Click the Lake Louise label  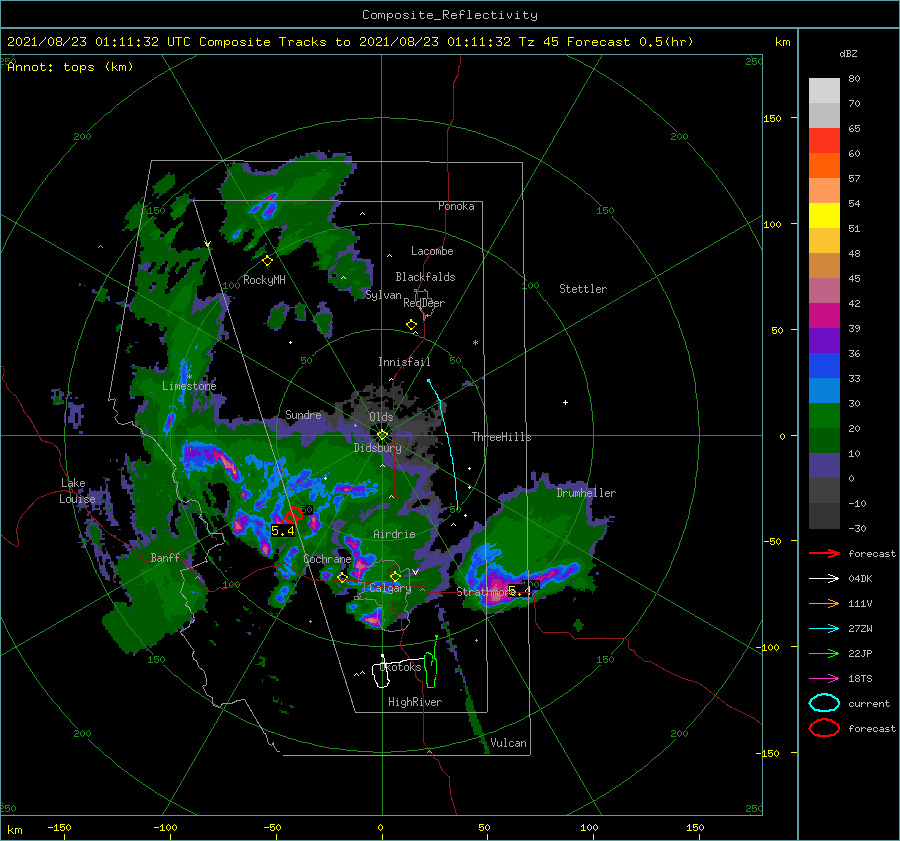click(77, 491)
